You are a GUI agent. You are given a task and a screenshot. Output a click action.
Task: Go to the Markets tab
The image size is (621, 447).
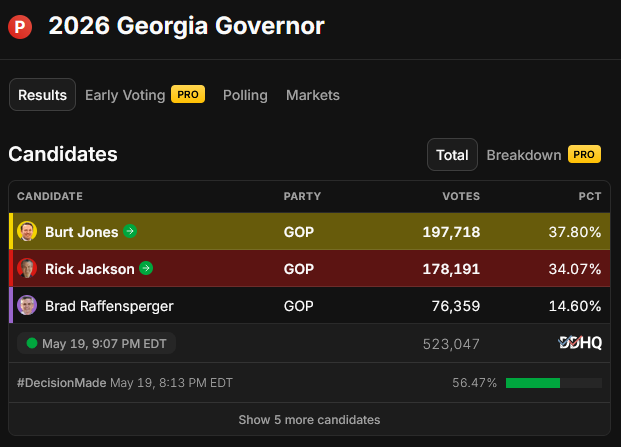tap(313, 95)
